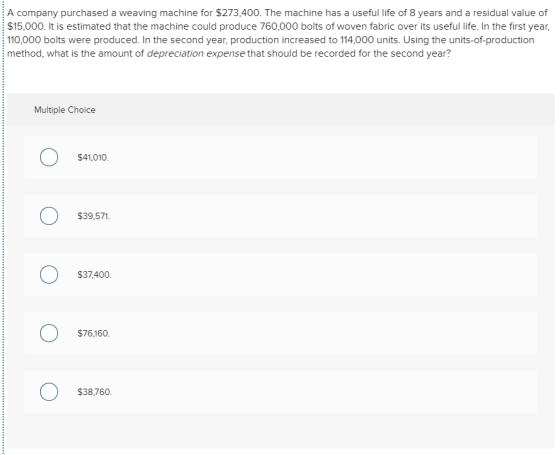
Task: Select the $76,160 radio button
Action: 49,333
